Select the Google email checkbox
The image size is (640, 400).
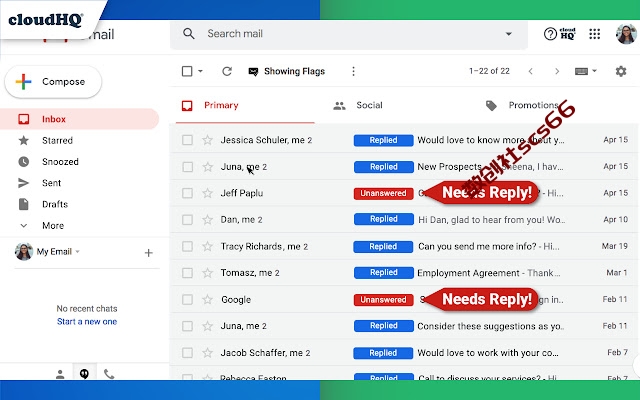point(187,300)
